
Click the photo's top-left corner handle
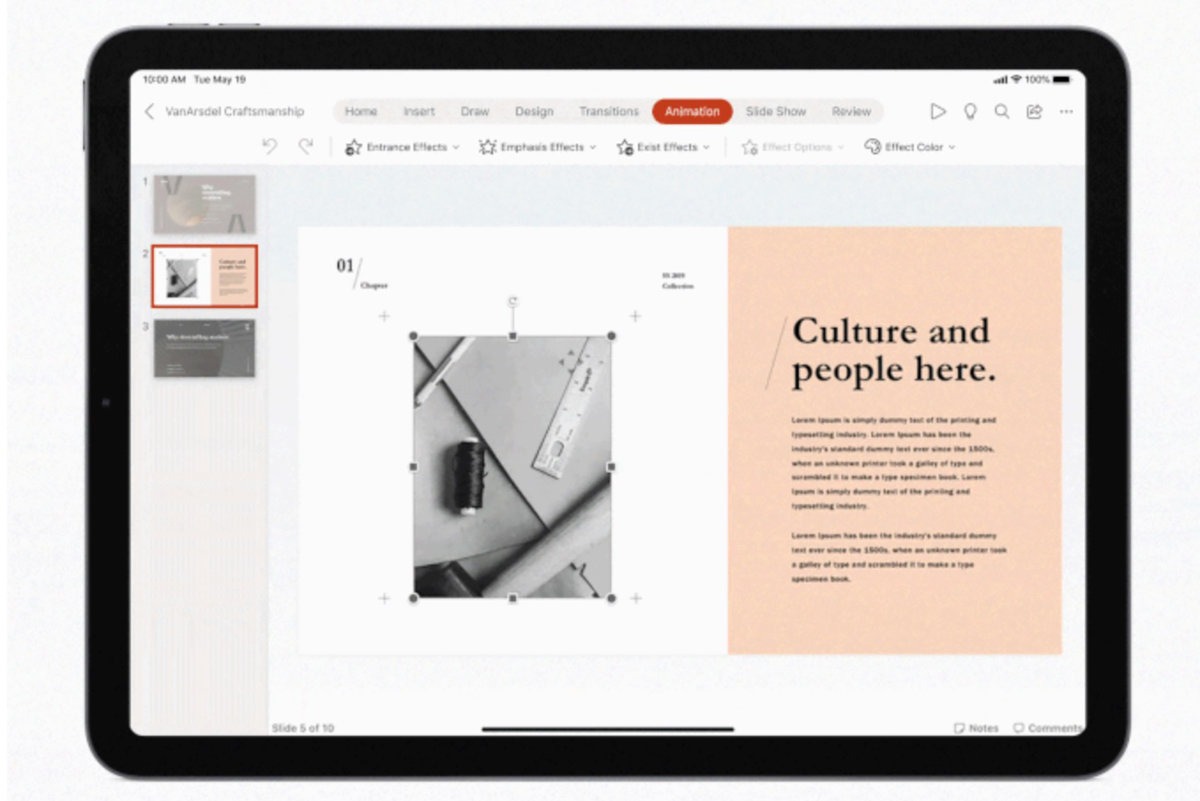[414, 336]
